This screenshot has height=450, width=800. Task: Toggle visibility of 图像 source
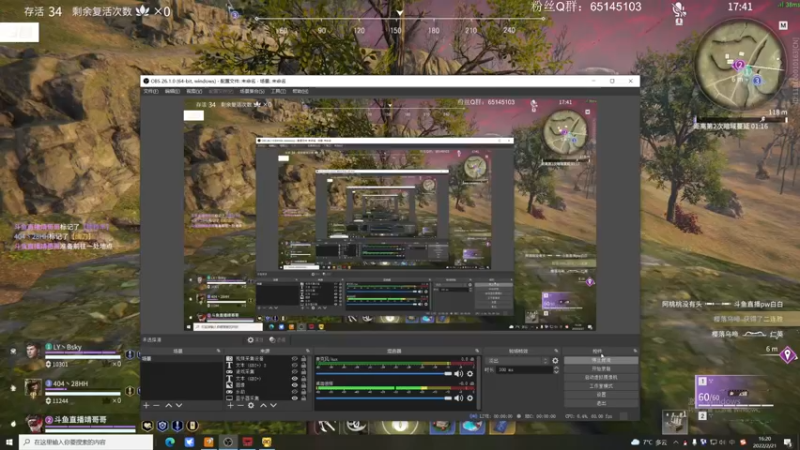(294, 385)
